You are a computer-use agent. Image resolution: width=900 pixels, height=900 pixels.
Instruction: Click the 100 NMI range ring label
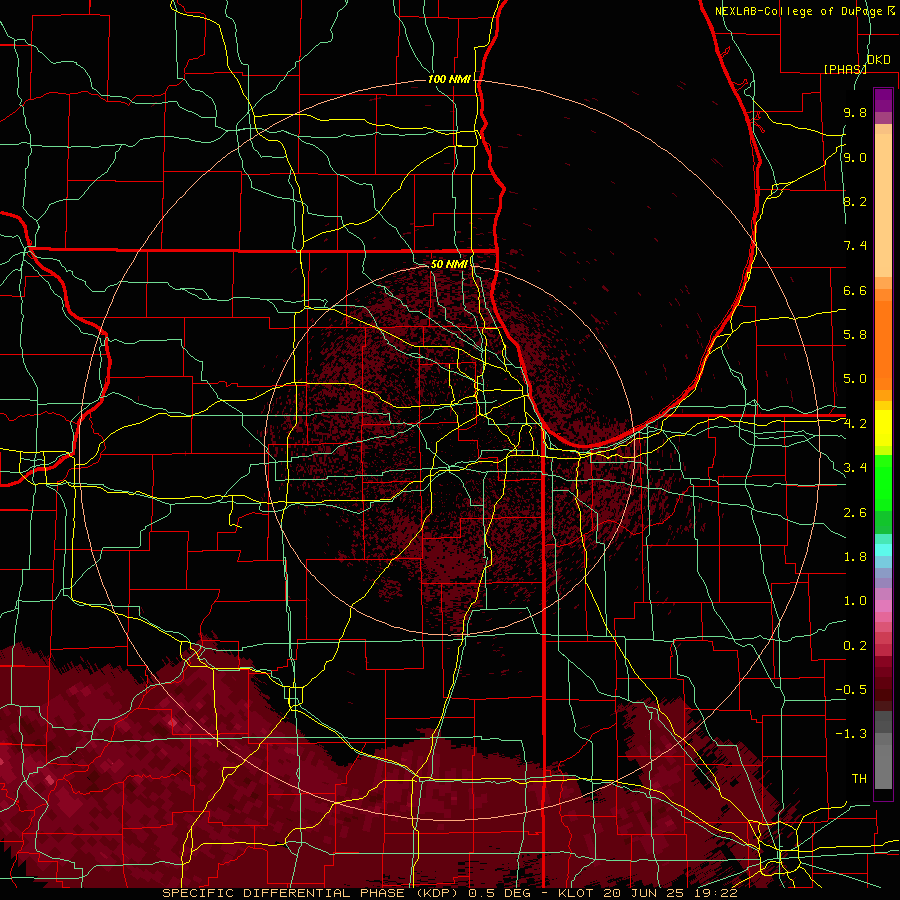(x=449, y=79)
